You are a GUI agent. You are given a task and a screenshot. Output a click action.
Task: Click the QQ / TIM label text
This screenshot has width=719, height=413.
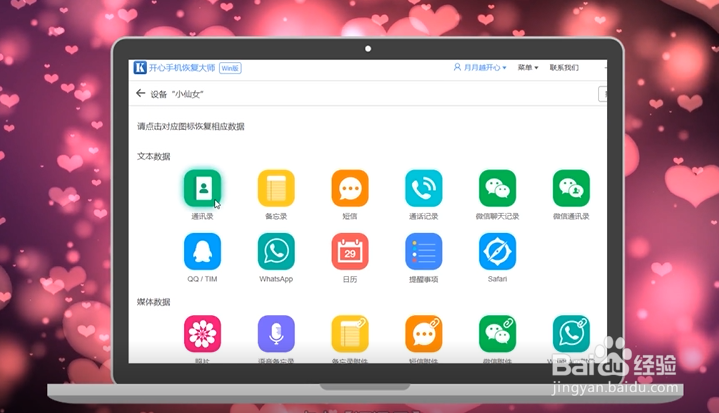202,279
